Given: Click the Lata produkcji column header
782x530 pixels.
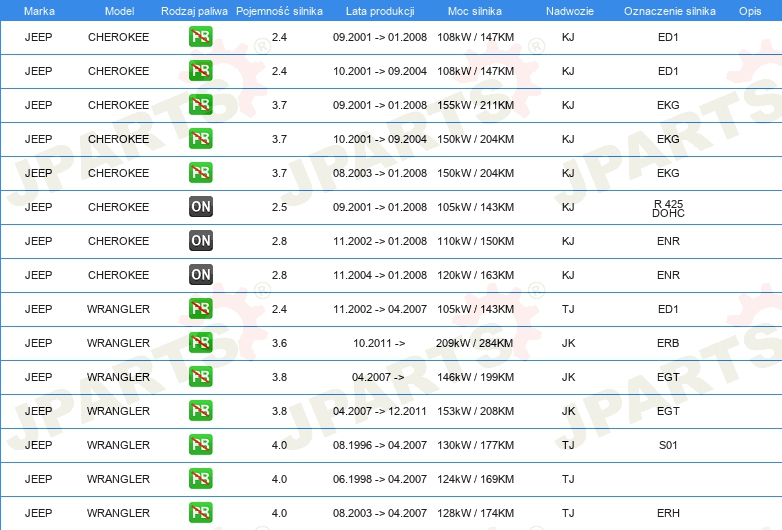Looking at the screenshot, I should [379, 10].
